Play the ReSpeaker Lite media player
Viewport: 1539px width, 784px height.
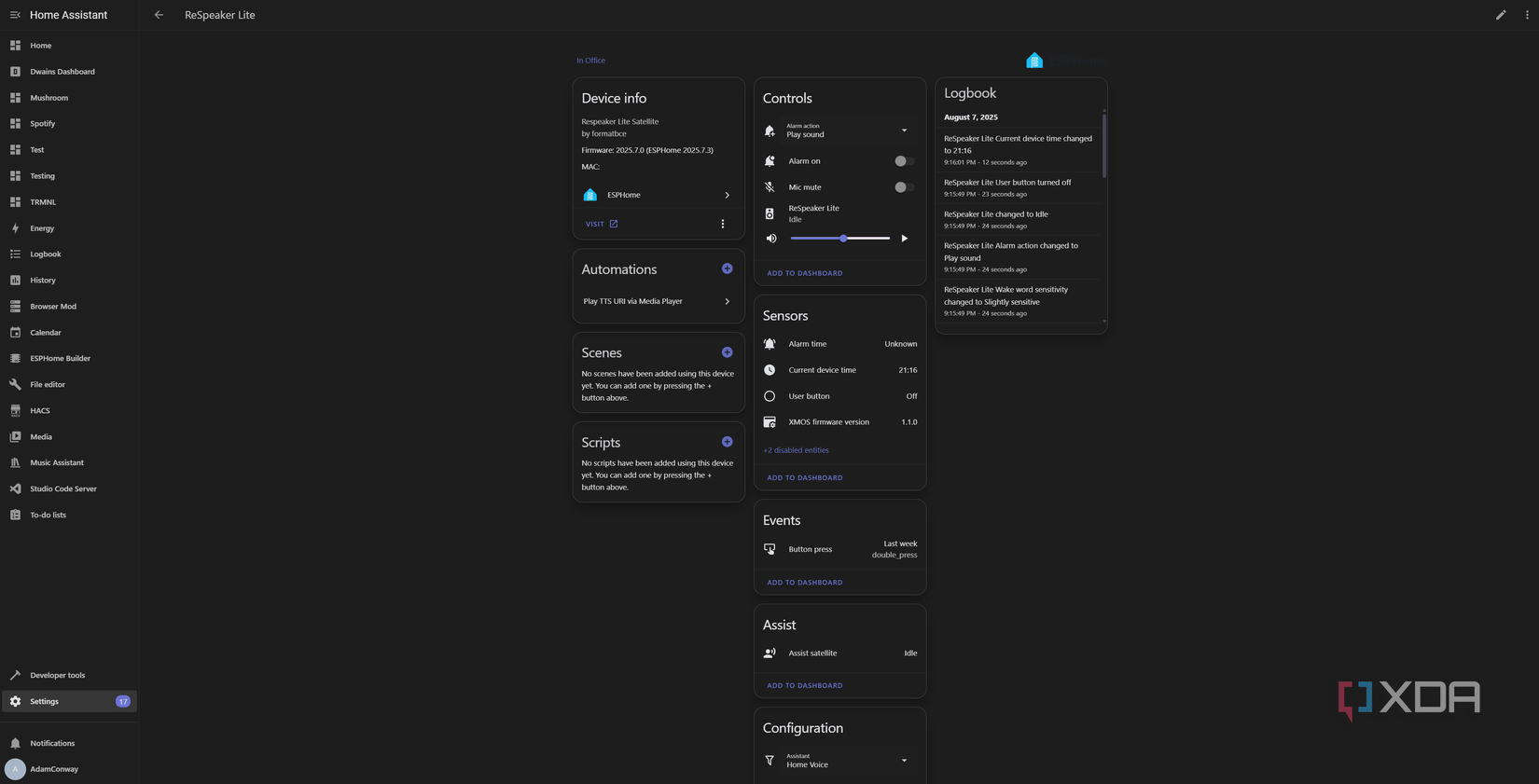pyautogui.click(x=904, y=239)
